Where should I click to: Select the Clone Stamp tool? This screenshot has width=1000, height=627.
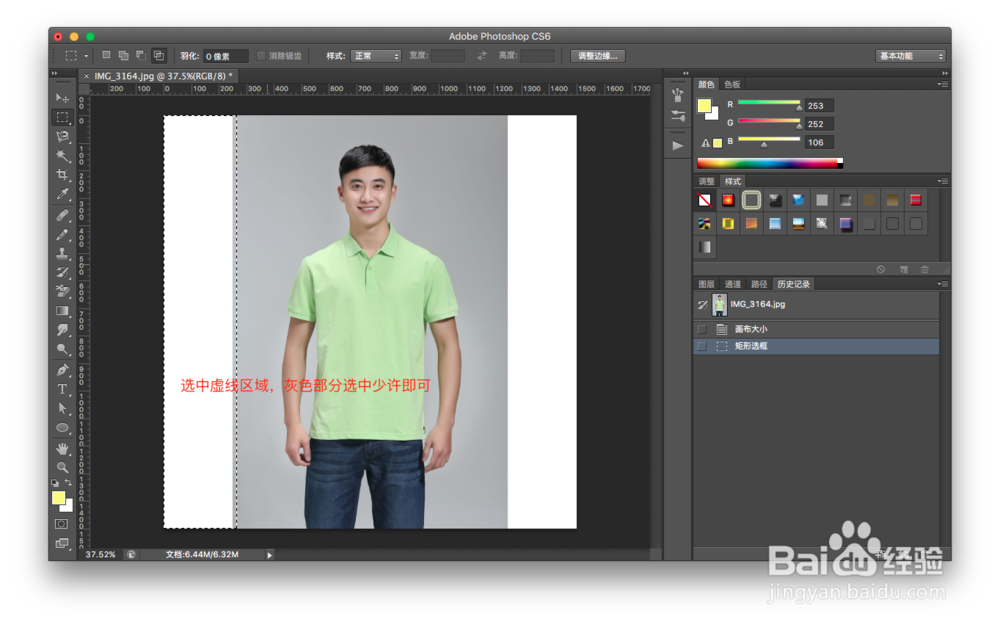pos(62,253)
